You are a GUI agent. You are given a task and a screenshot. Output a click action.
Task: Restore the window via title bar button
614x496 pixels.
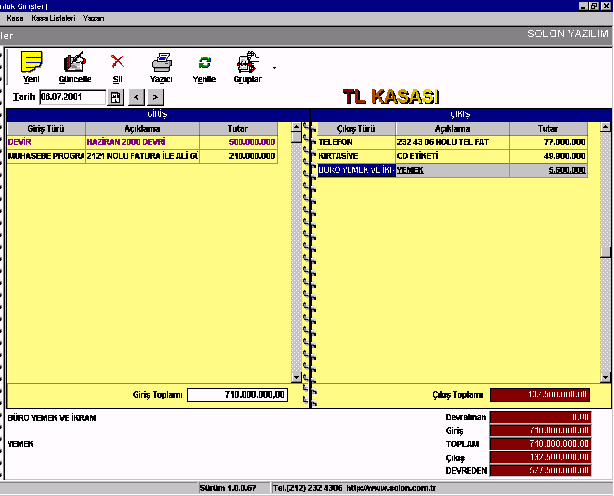[594, 6]
